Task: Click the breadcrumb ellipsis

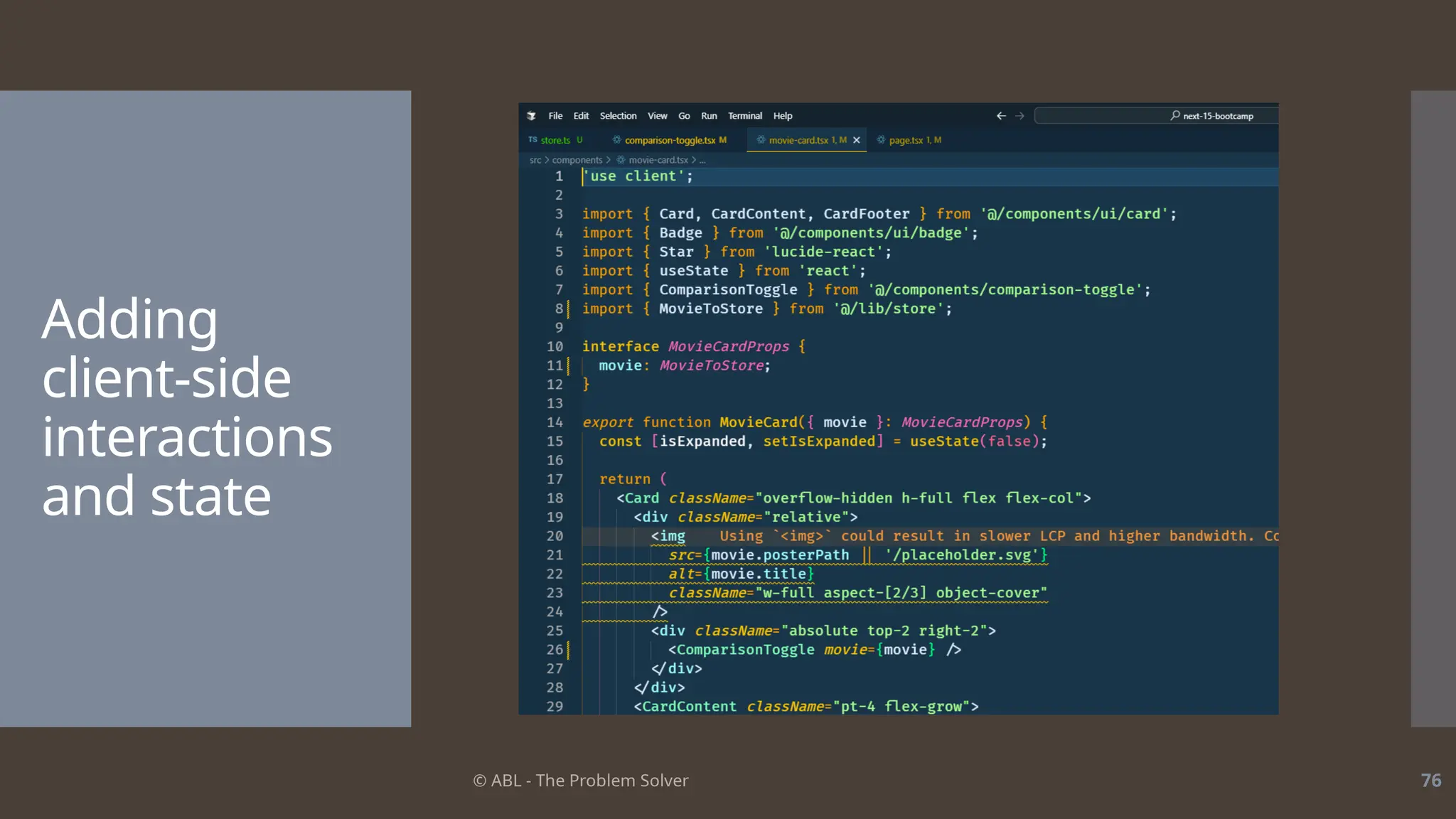Action: click(702, 161)
